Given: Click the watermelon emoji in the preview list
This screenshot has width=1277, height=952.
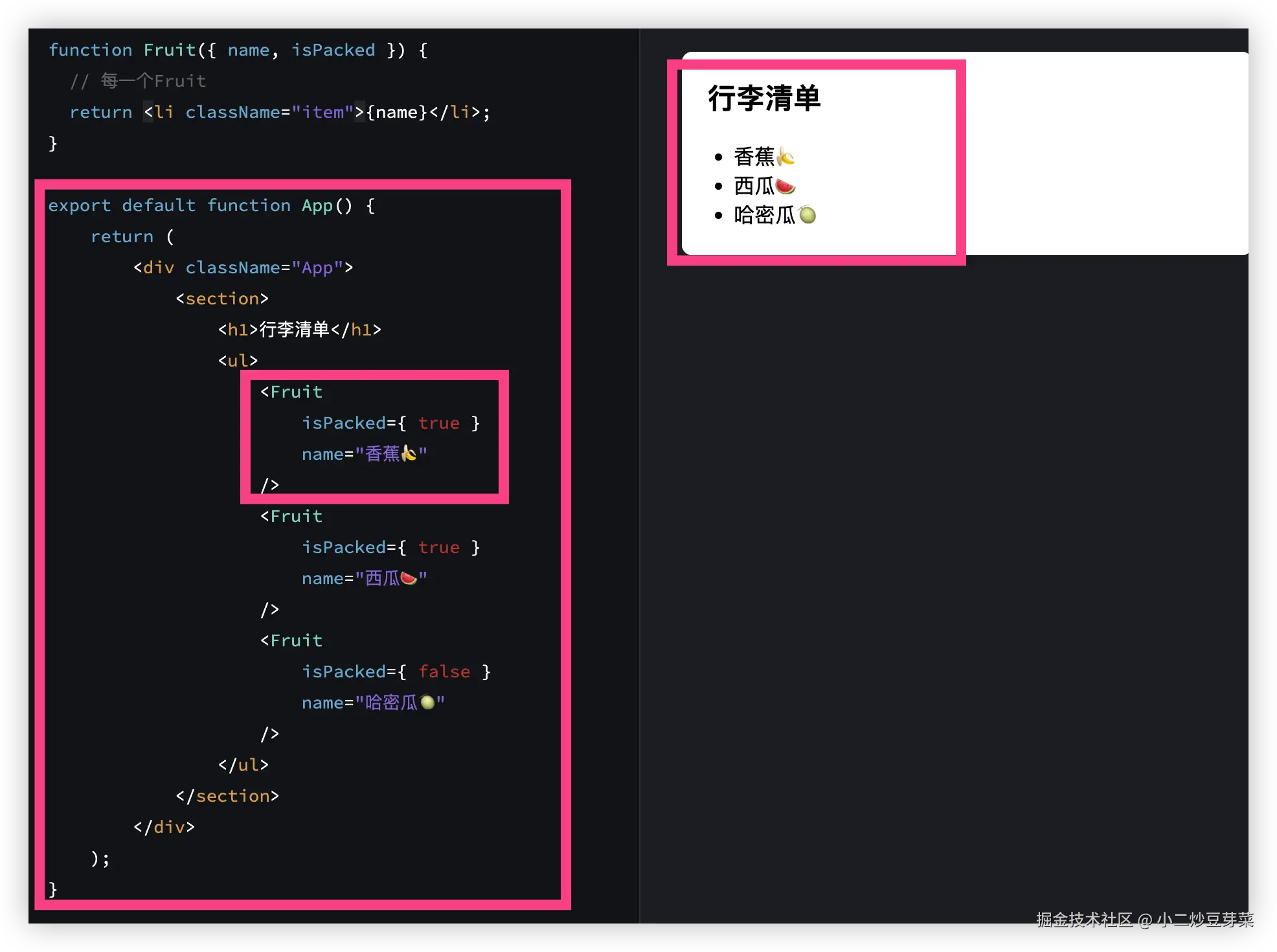Looking at the screenshot, I should [x=785, y=187].
